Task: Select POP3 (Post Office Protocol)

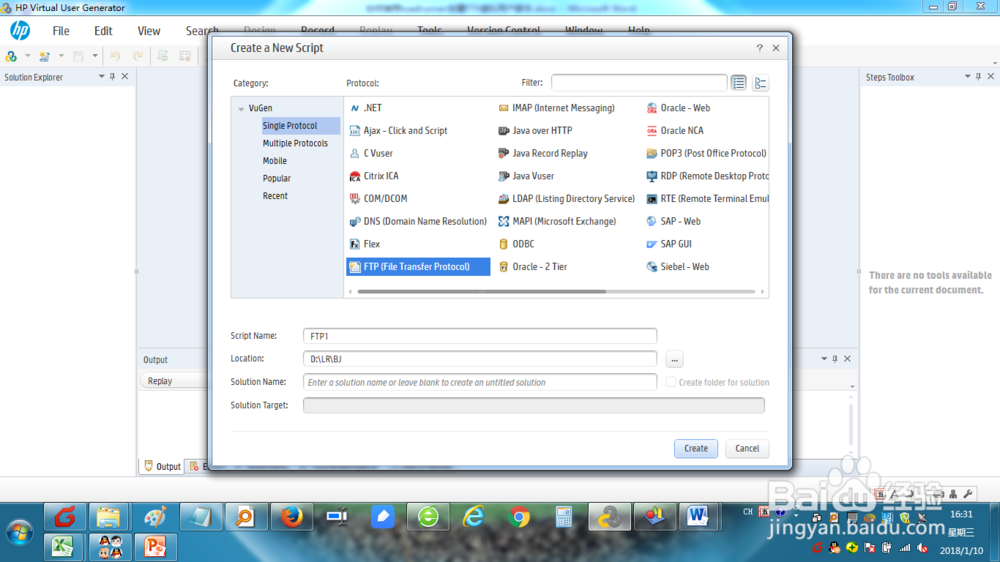Action: point(706,153)
